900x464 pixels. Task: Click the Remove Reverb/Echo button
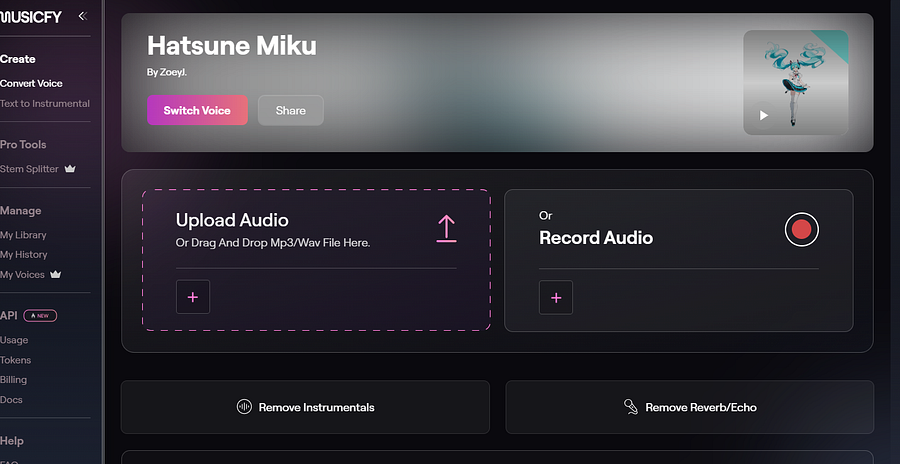(689, 407)
